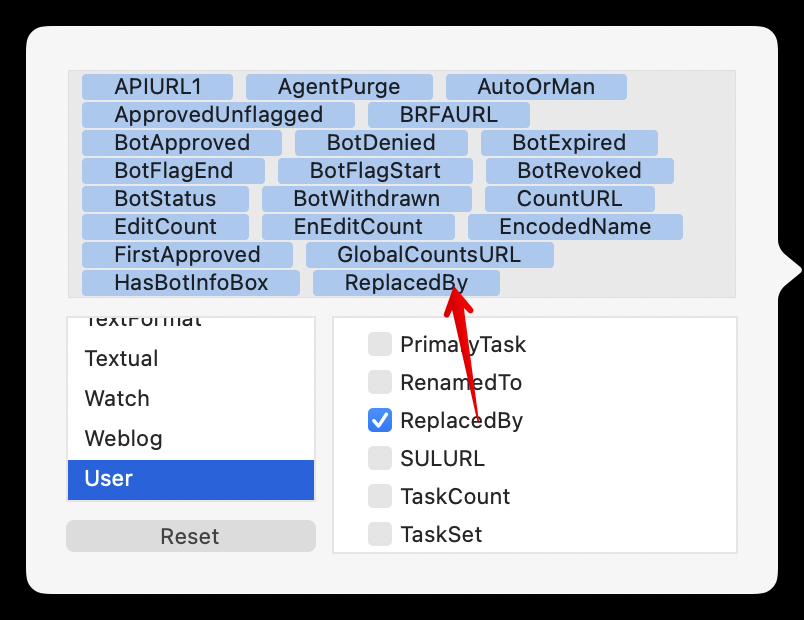Check the SULURL option

[x=380, y=458]
